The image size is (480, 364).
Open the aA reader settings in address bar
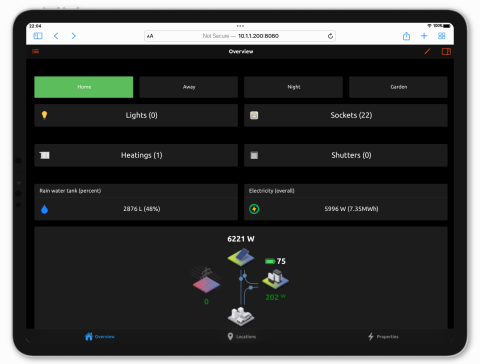pos(150,36)
